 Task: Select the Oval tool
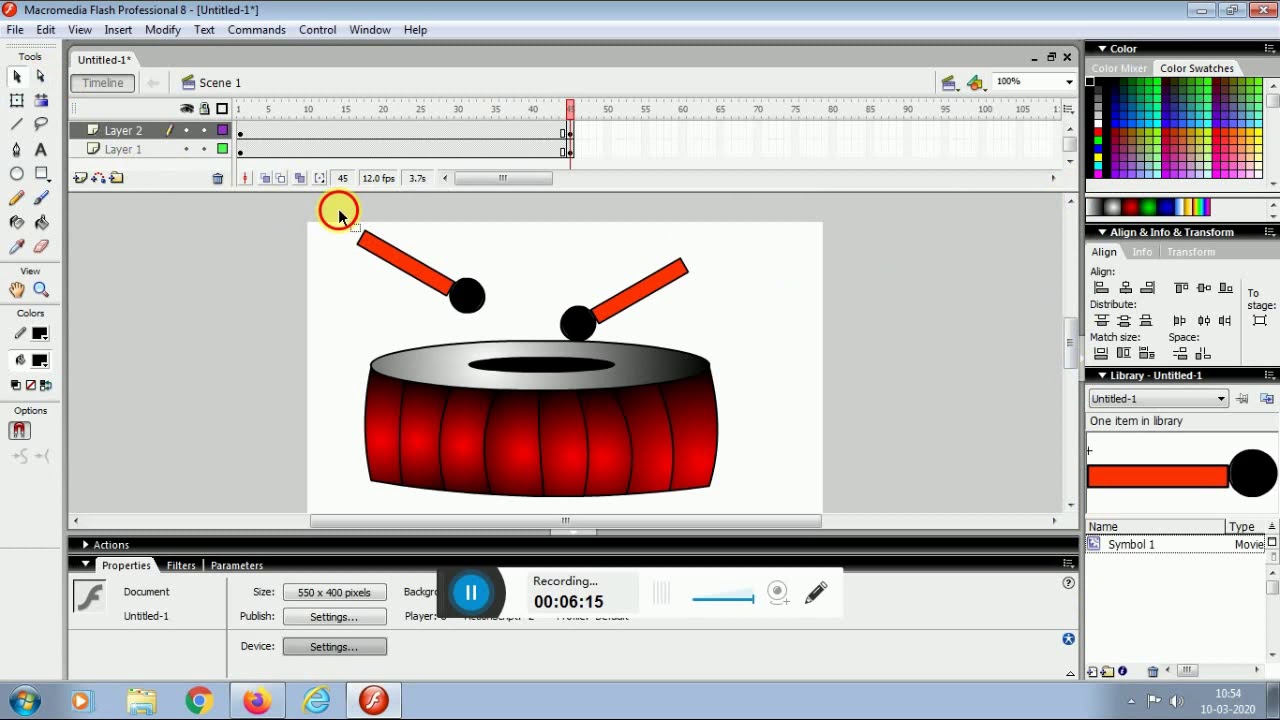[17, 174]
